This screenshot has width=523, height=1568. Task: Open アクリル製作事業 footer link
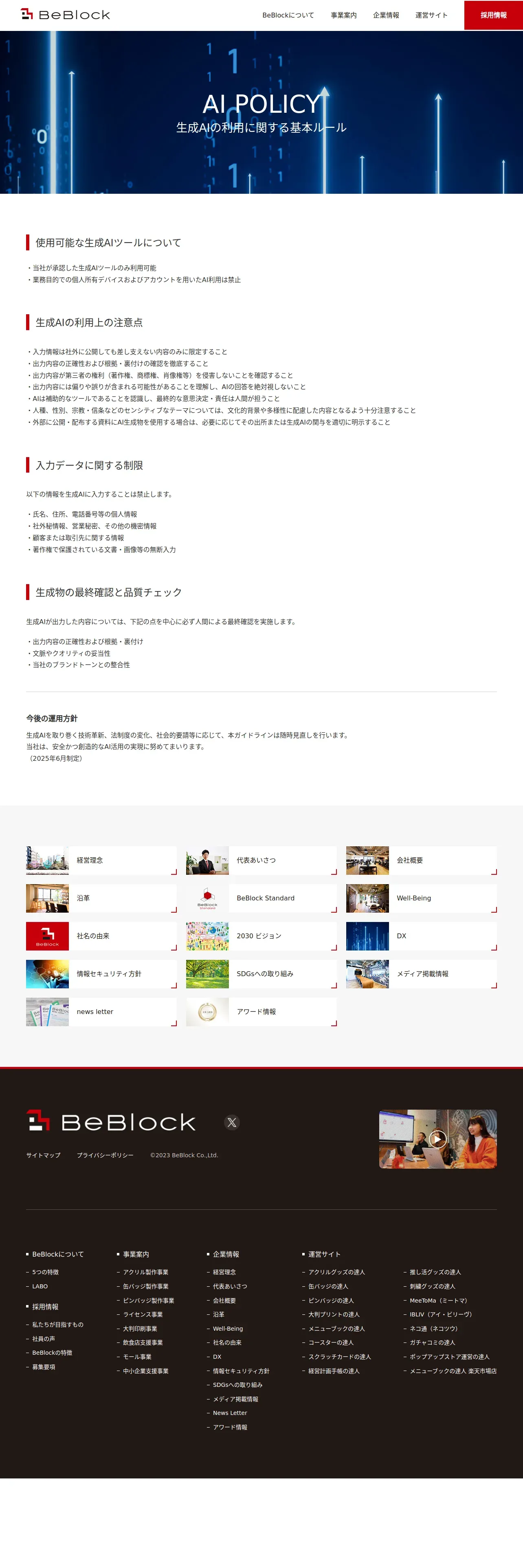(x=145, y=1272)
